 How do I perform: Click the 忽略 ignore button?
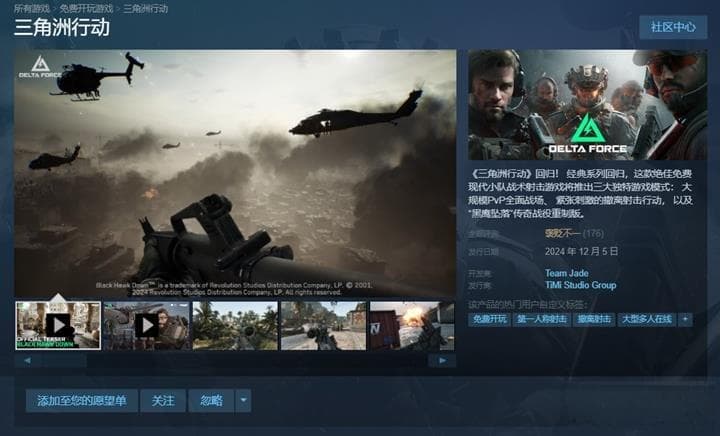click(x=211, y=401)
